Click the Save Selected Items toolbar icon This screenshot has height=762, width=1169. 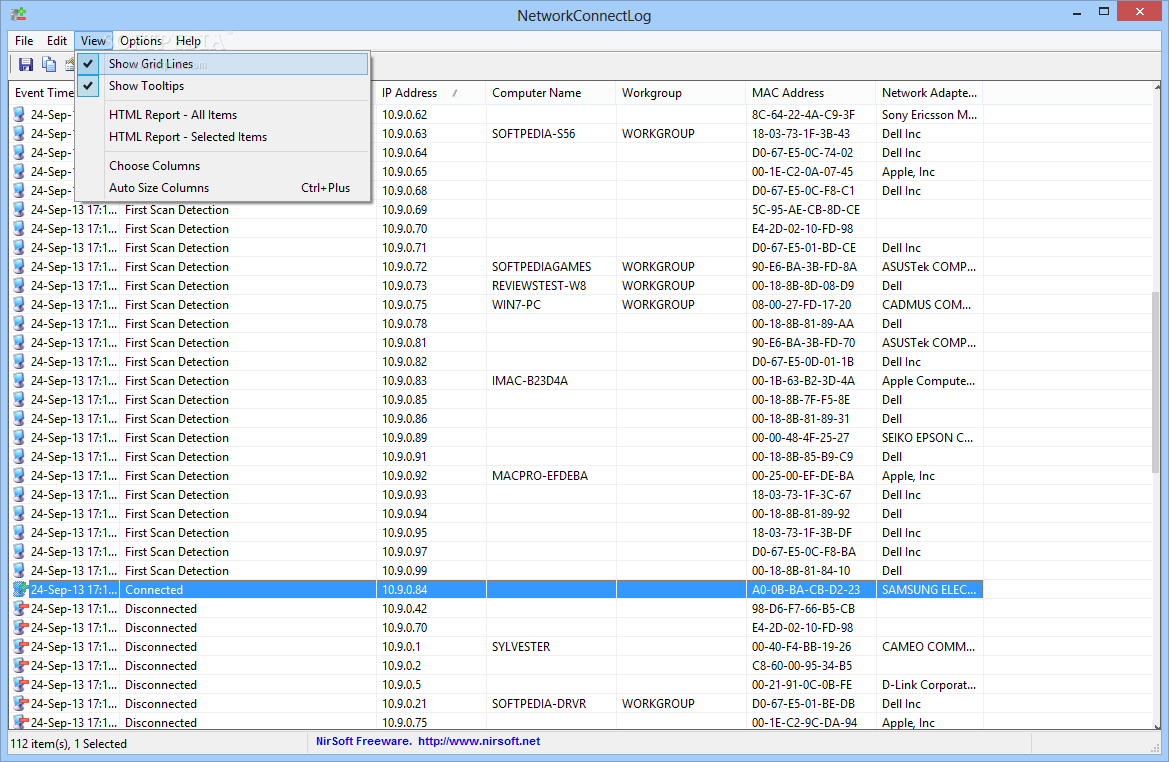(x=26, y=65)
